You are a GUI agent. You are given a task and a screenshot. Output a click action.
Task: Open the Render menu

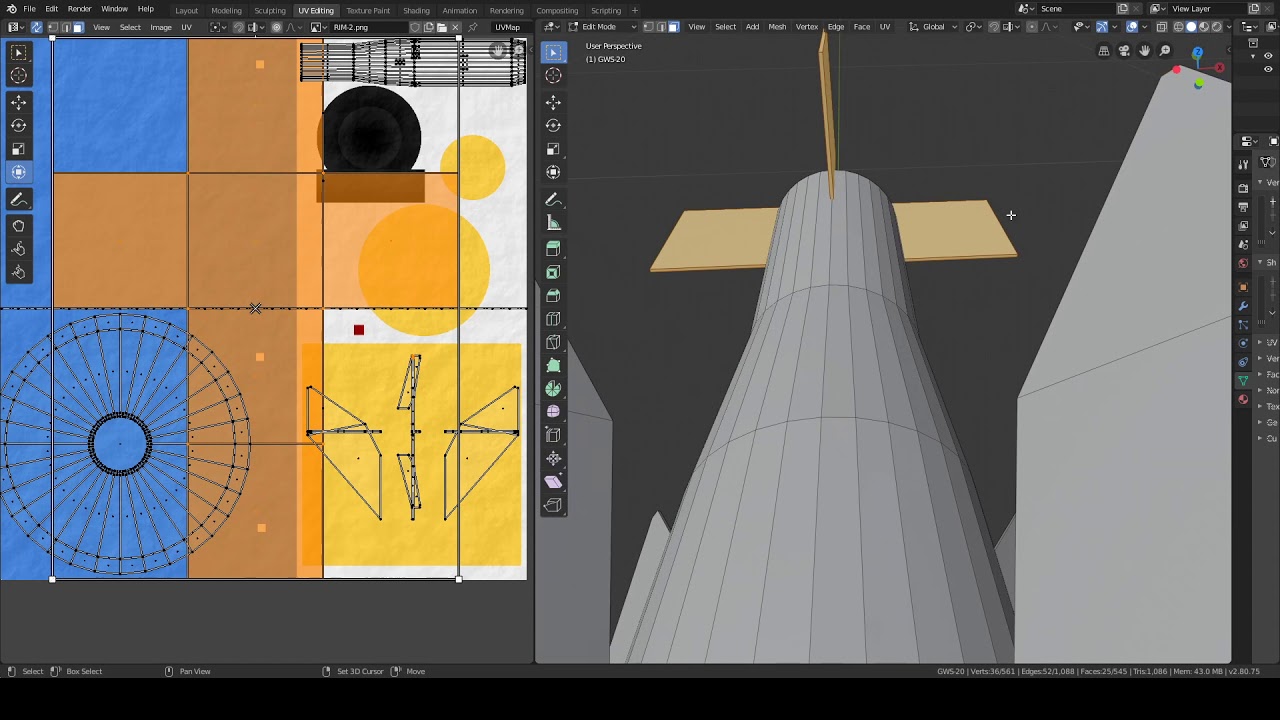(79, 9)
